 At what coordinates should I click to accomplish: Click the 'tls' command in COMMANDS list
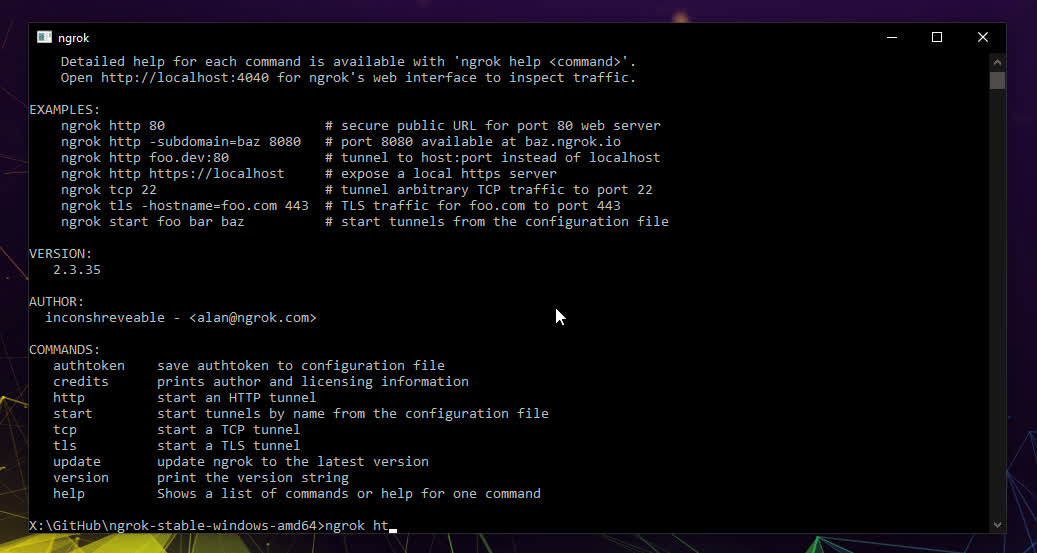coord(65,445)
